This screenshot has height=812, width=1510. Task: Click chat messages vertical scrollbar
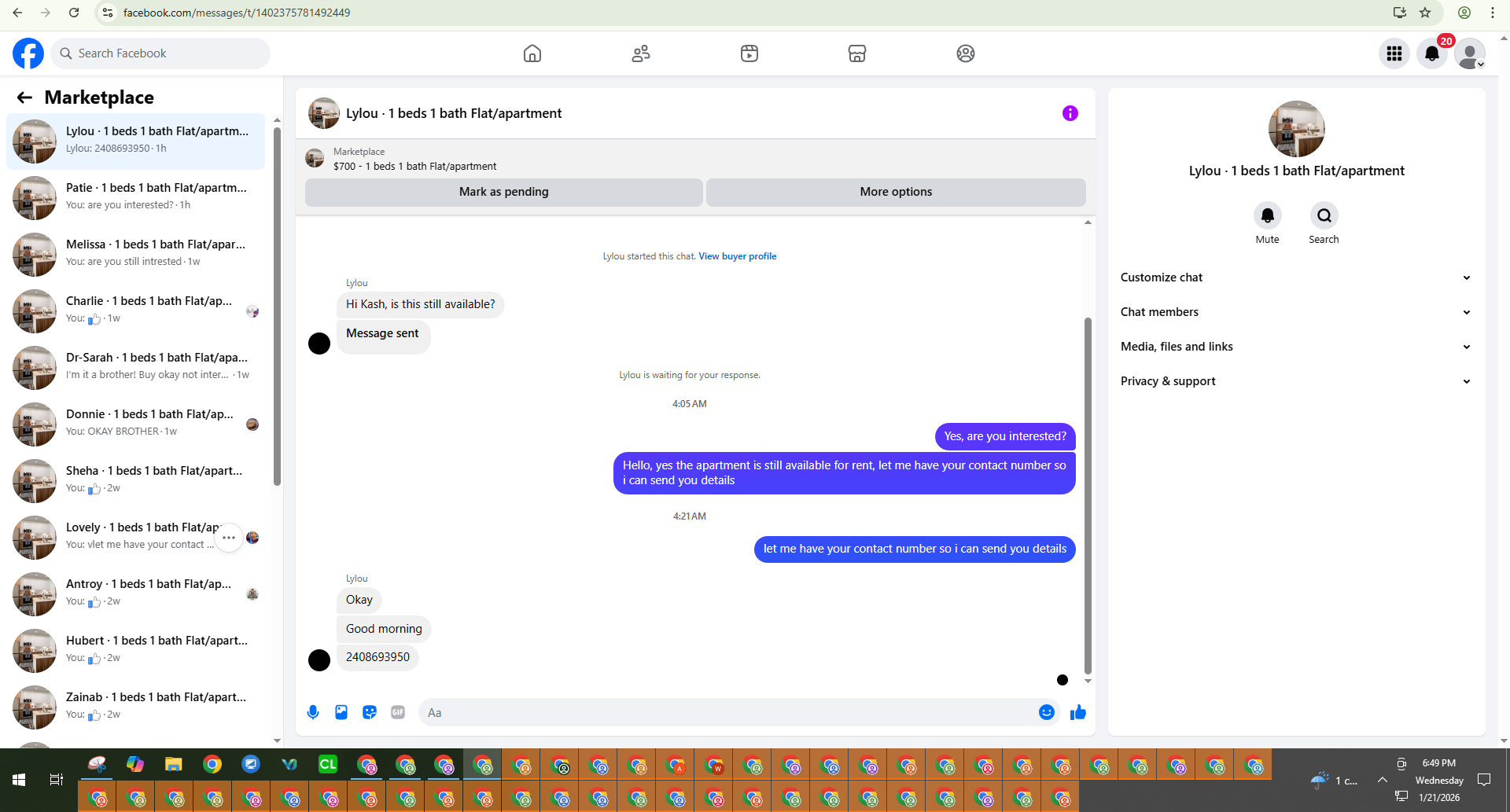point(1088,495)
